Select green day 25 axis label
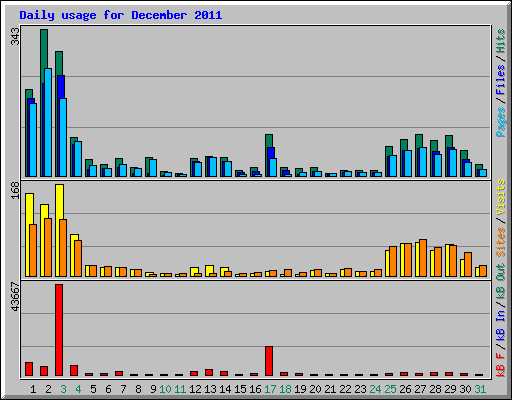 coord(390,389)
